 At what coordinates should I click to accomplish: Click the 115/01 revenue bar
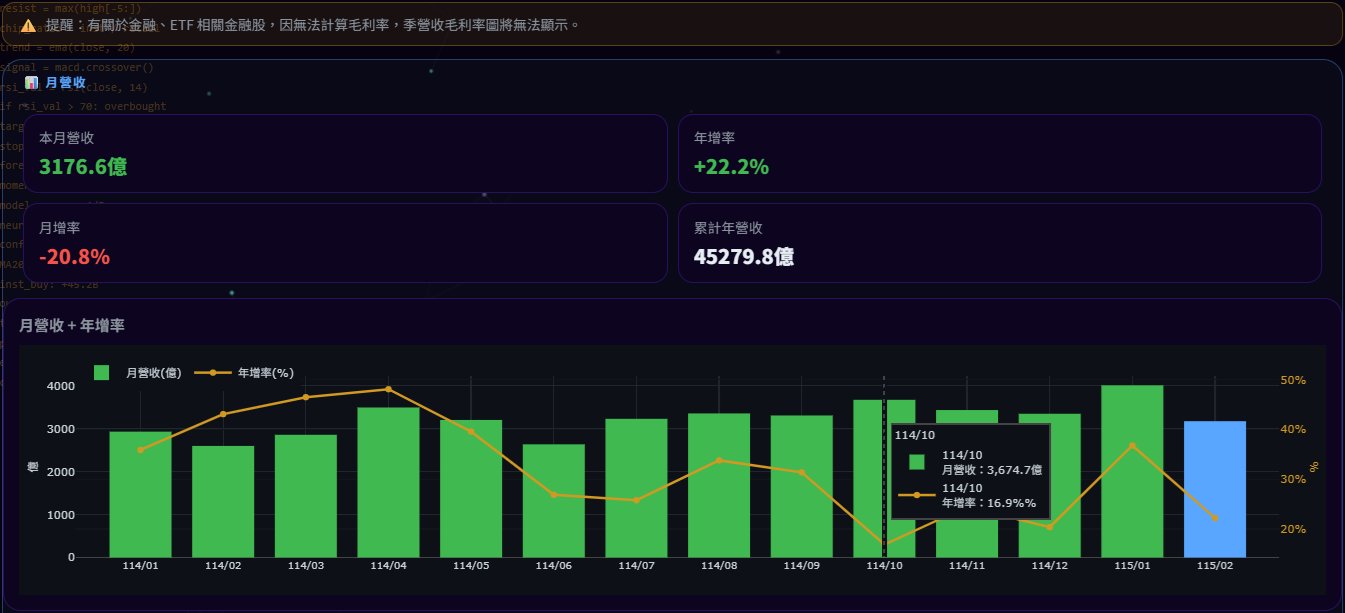(x=1132, y=471)
